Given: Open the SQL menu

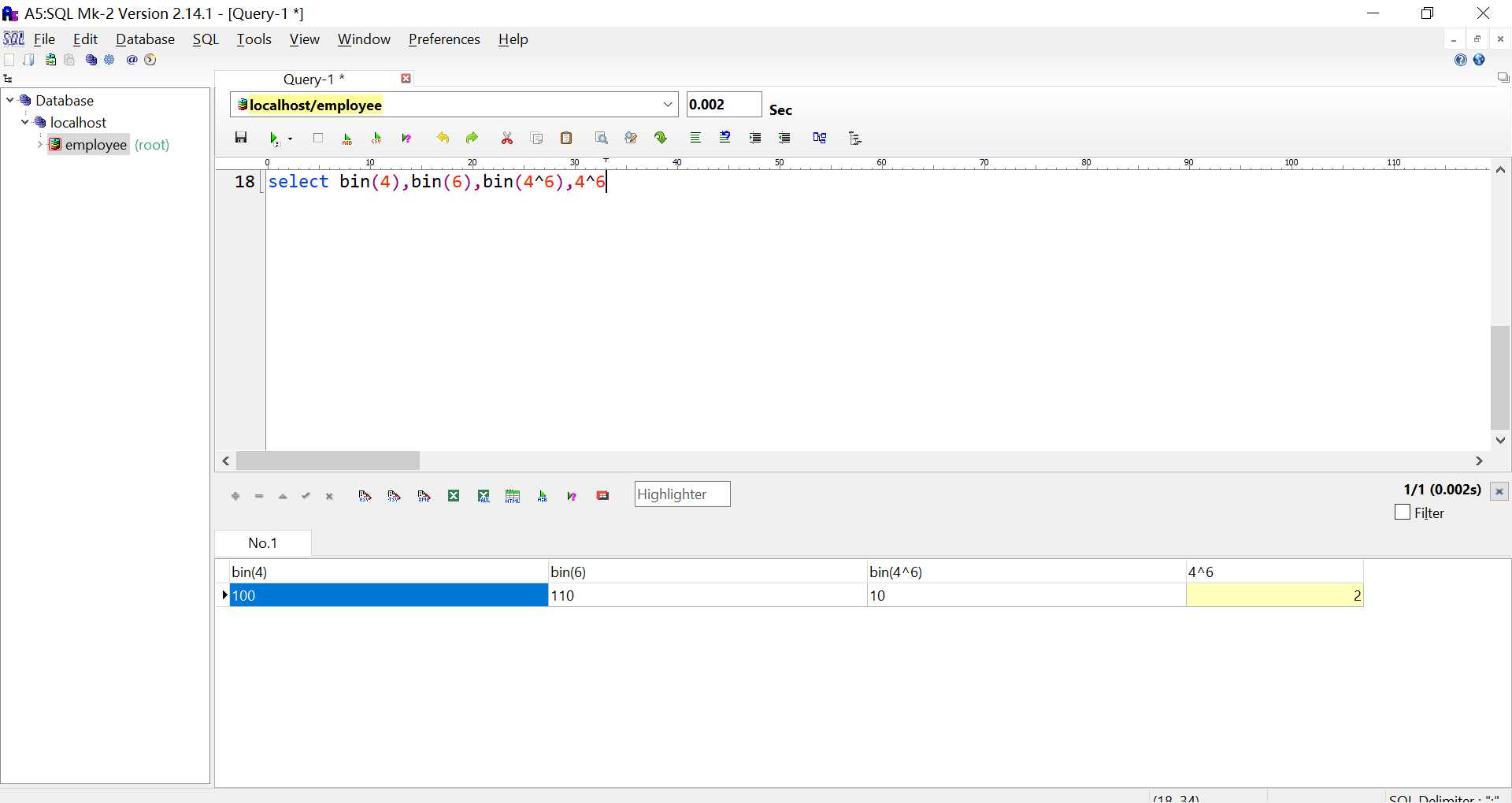Looking at the screenshot, I should click(206, 39).
